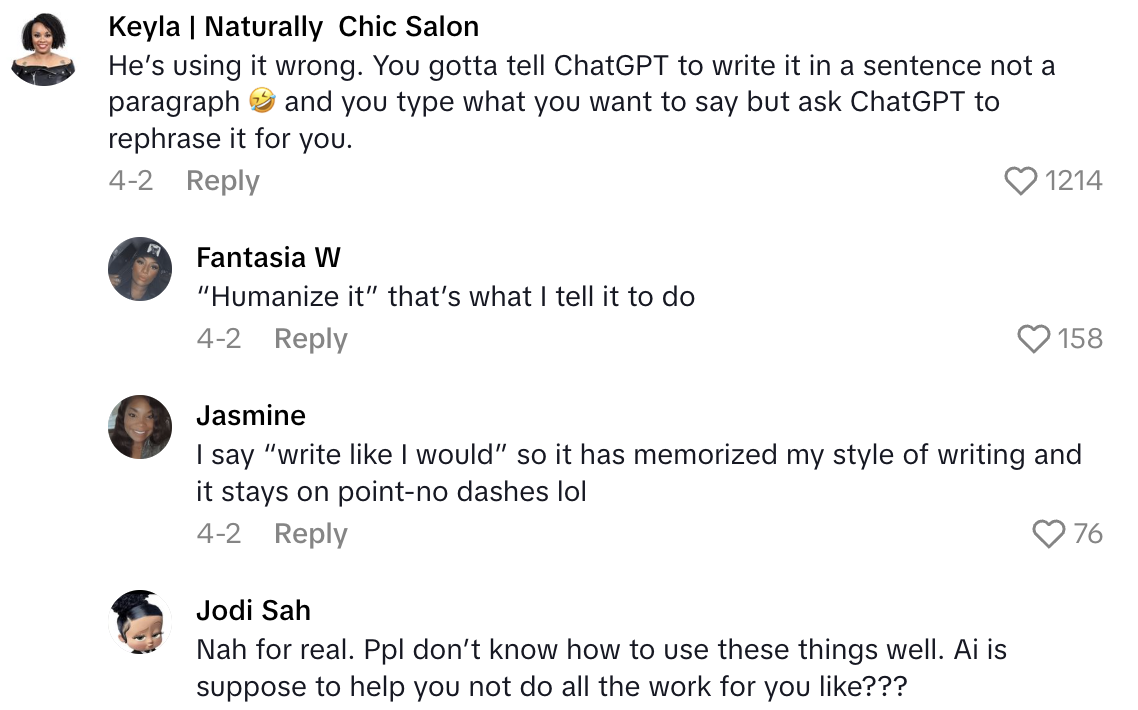Open Keyla's profile picture
The height and width of the screenshot is (710, 1138).
[44, 51]
